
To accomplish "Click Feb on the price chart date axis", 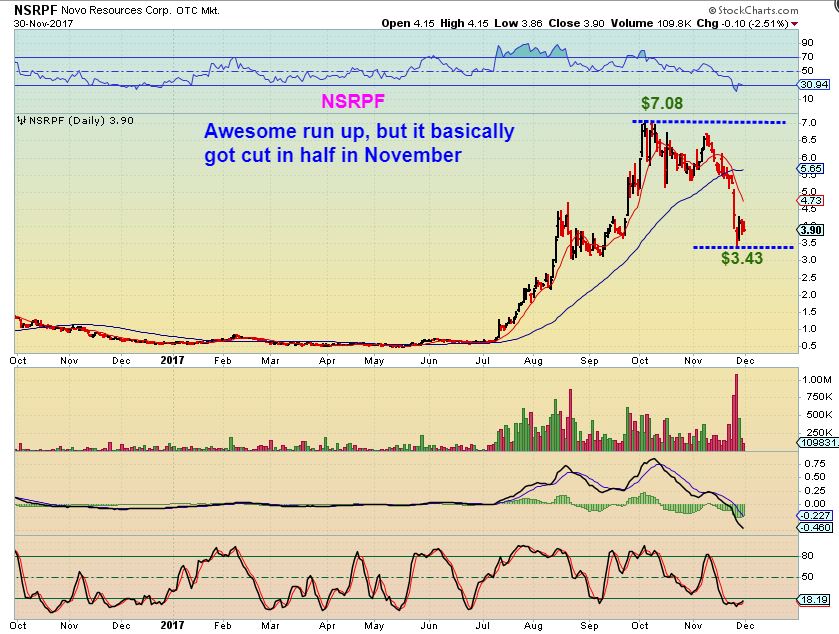I will (223, 361).
